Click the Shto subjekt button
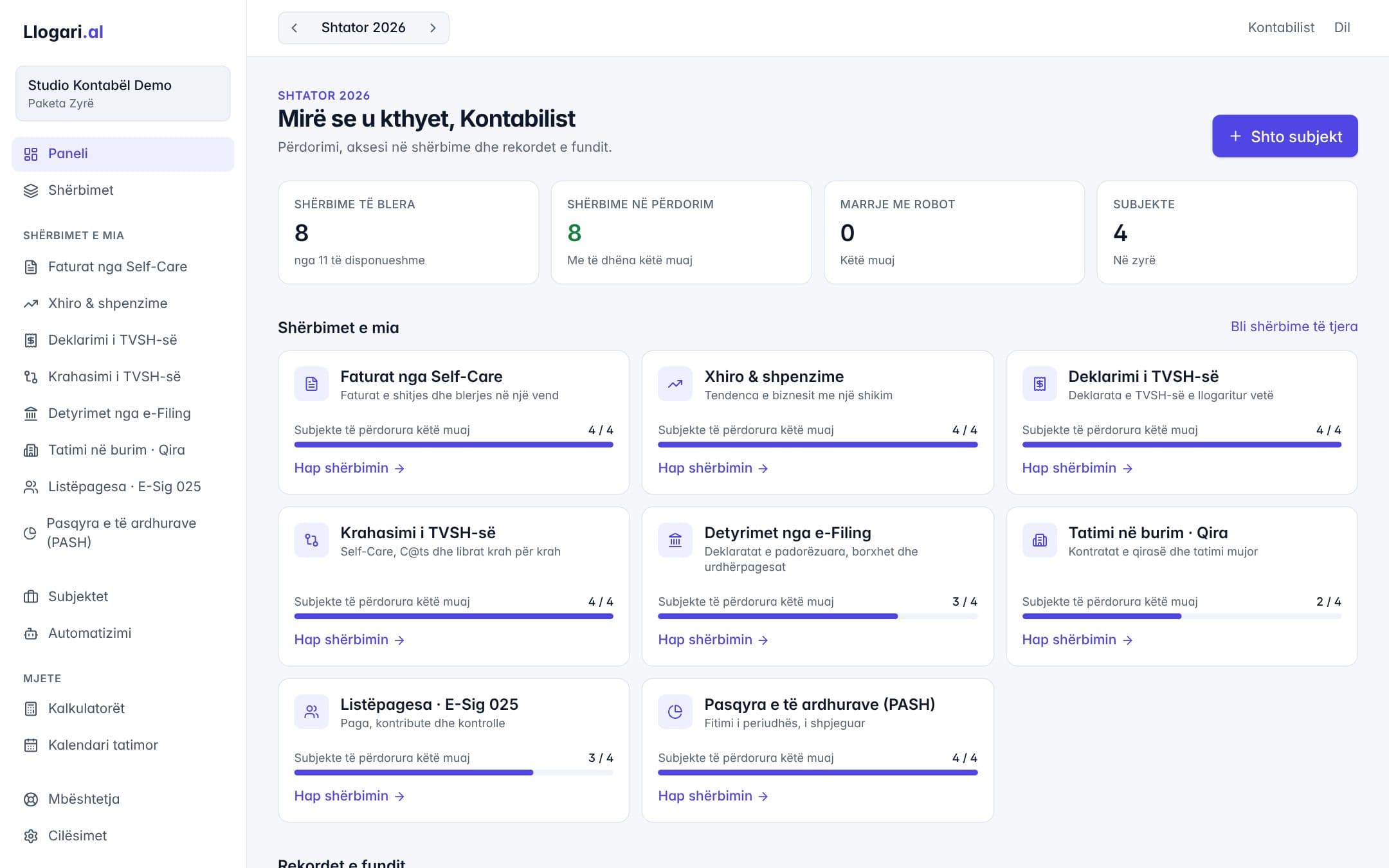The image size is (1389, 868). tap(1285, 136)
